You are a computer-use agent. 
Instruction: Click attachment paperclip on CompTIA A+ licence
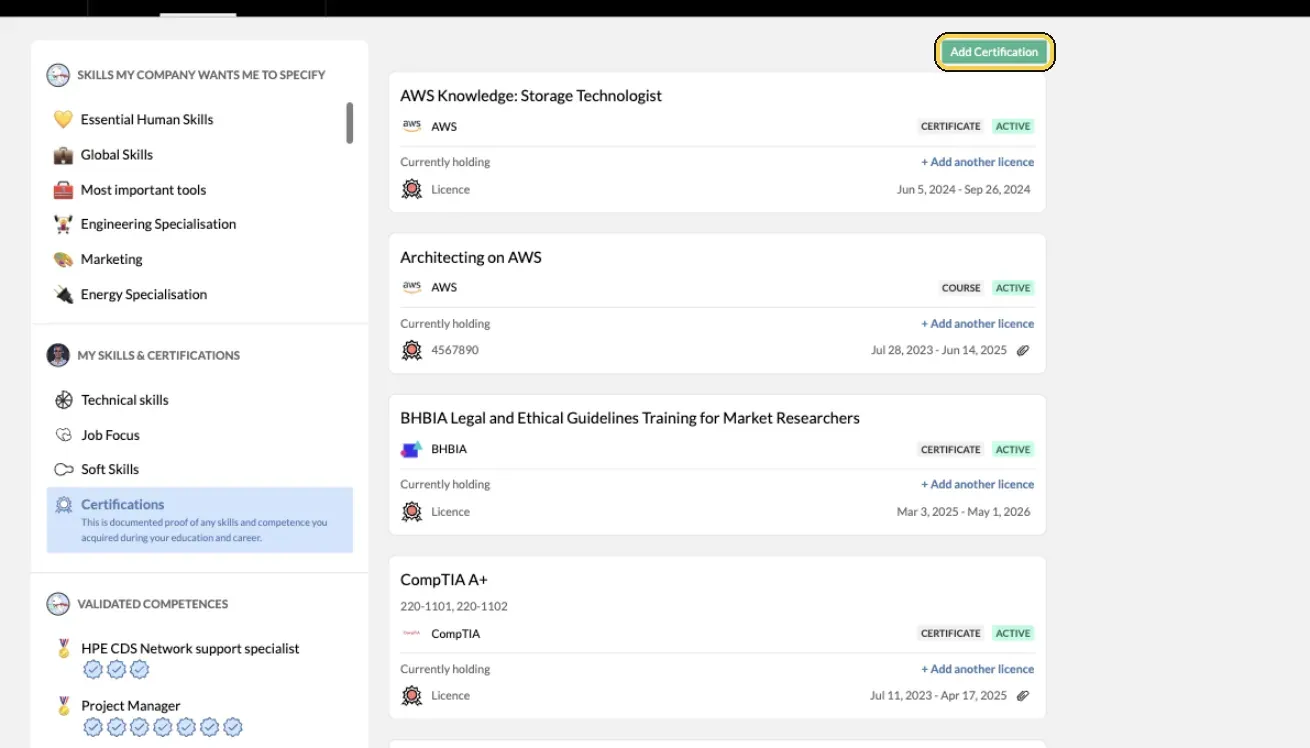point(1023,696)
